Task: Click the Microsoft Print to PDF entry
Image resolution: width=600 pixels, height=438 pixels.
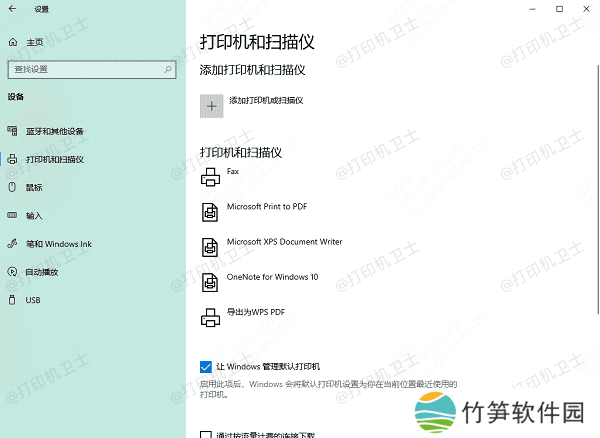Action: [267, 207]
